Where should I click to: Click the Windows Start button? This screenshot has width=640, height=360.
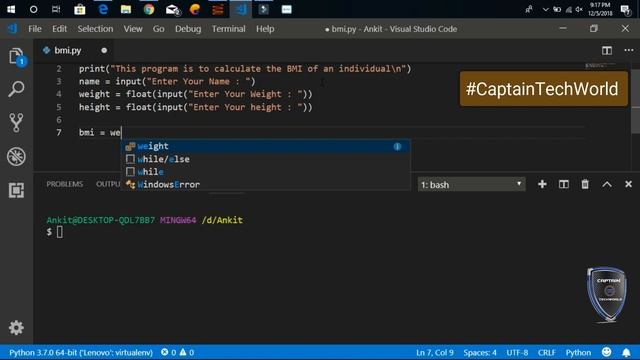(11, 9)
